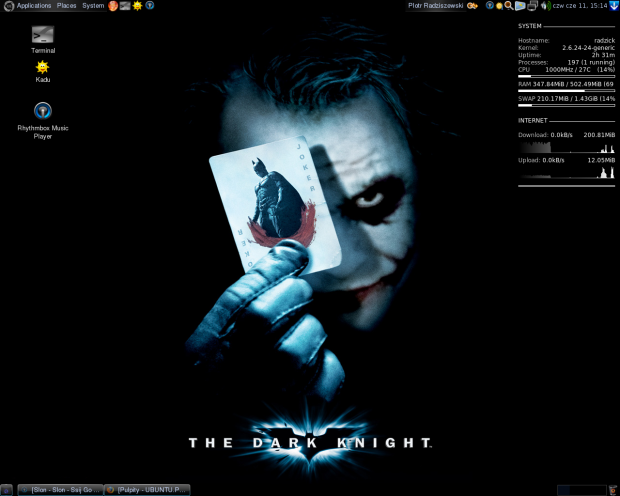Launch Firefox from the top panel launcher
This screenshot has width=620, height=496.
113,6
